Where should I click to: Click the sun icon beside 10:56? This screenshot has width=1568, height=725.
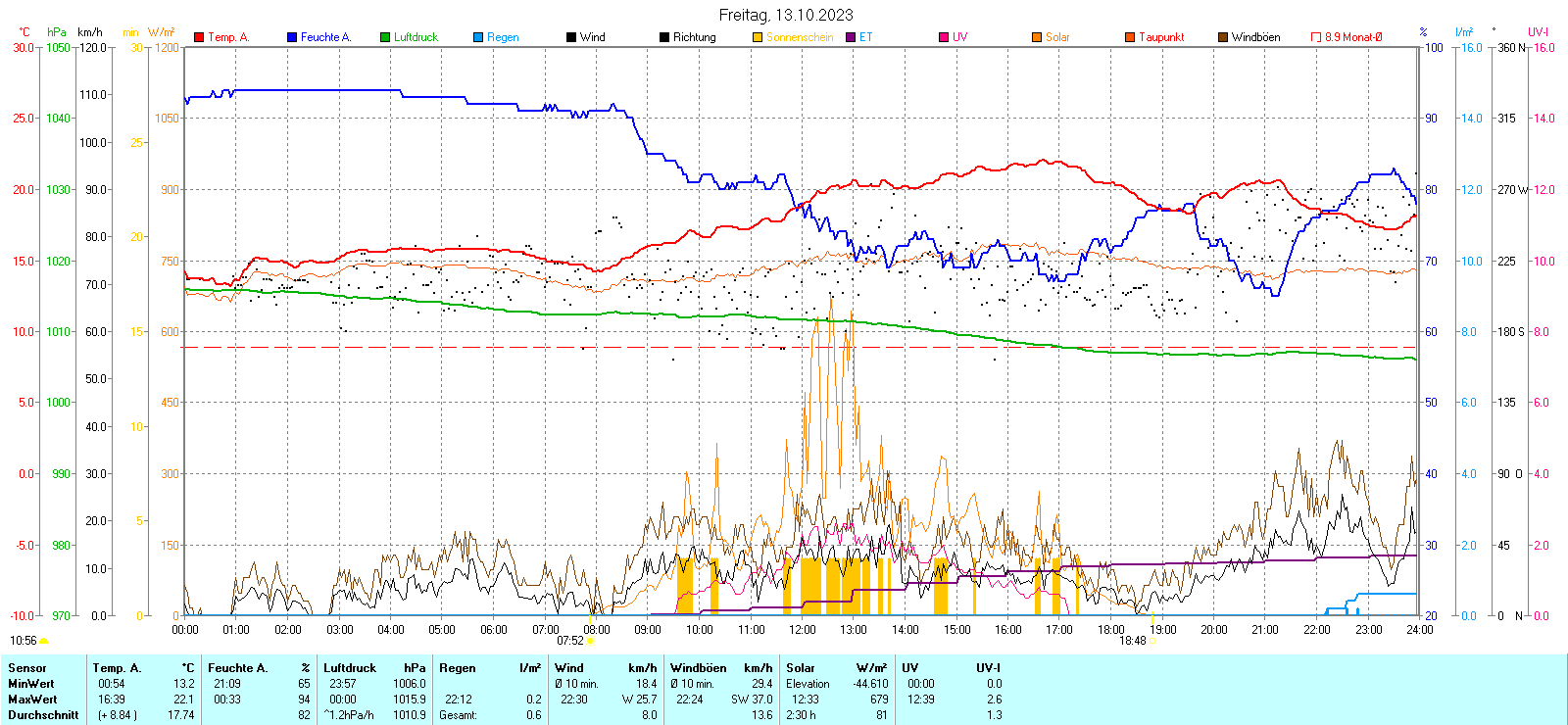pos(43,641)
